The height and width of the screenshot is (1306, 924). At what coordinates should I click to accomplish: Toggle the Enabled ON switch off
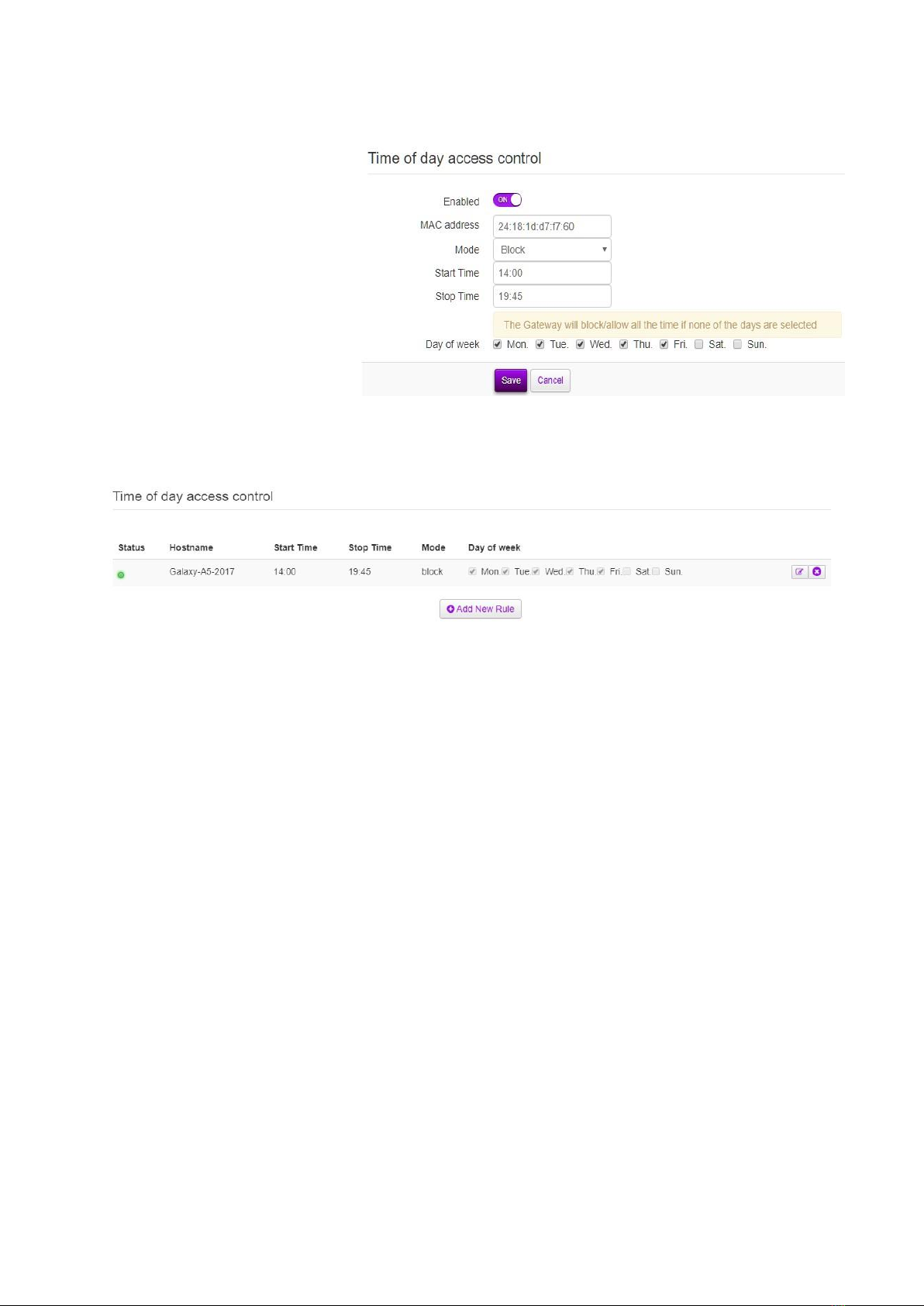click(x=508, y=200)
